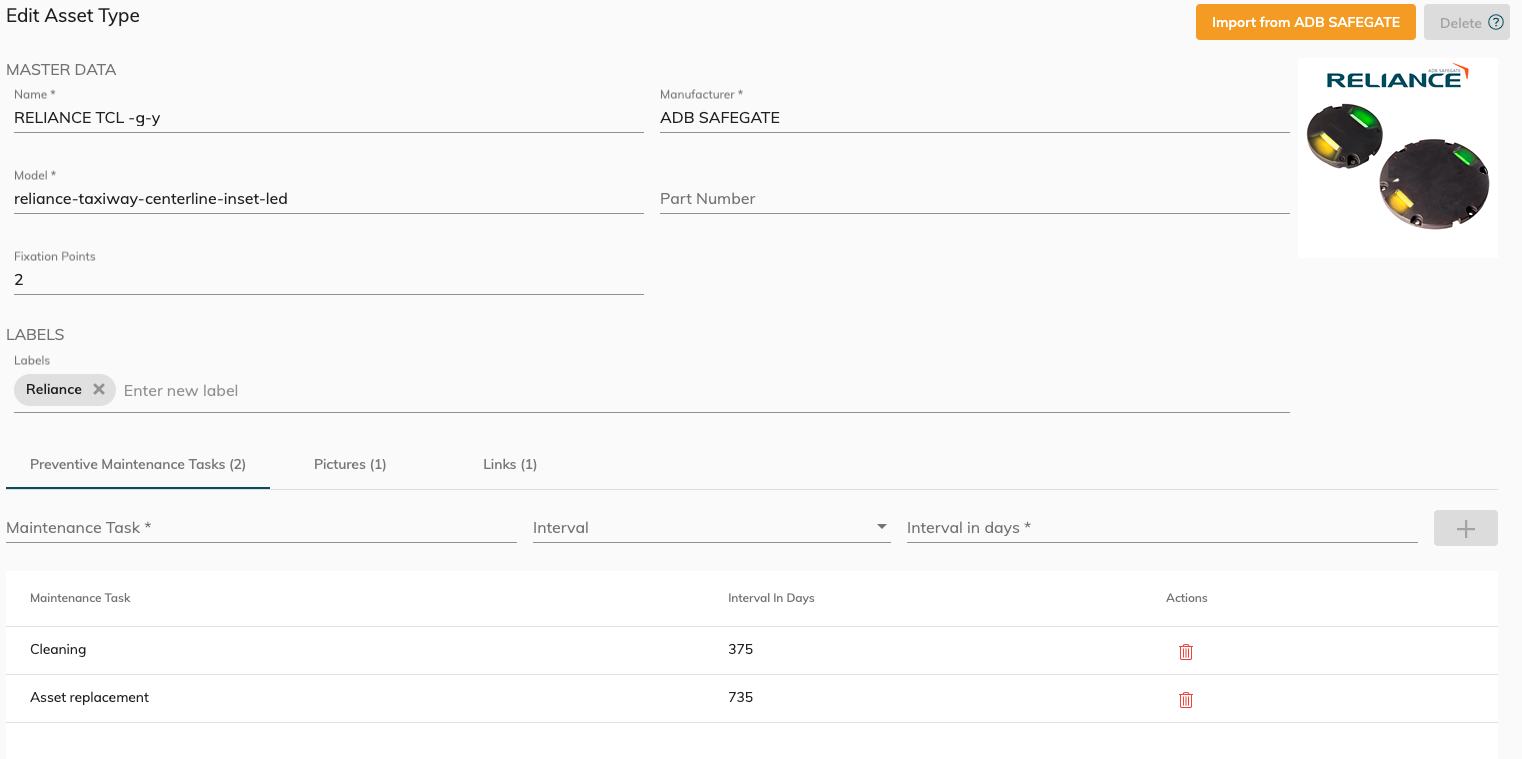Click the Interval in days field
Viewport: 1522px width, 759px height.
coord(1161,528)
